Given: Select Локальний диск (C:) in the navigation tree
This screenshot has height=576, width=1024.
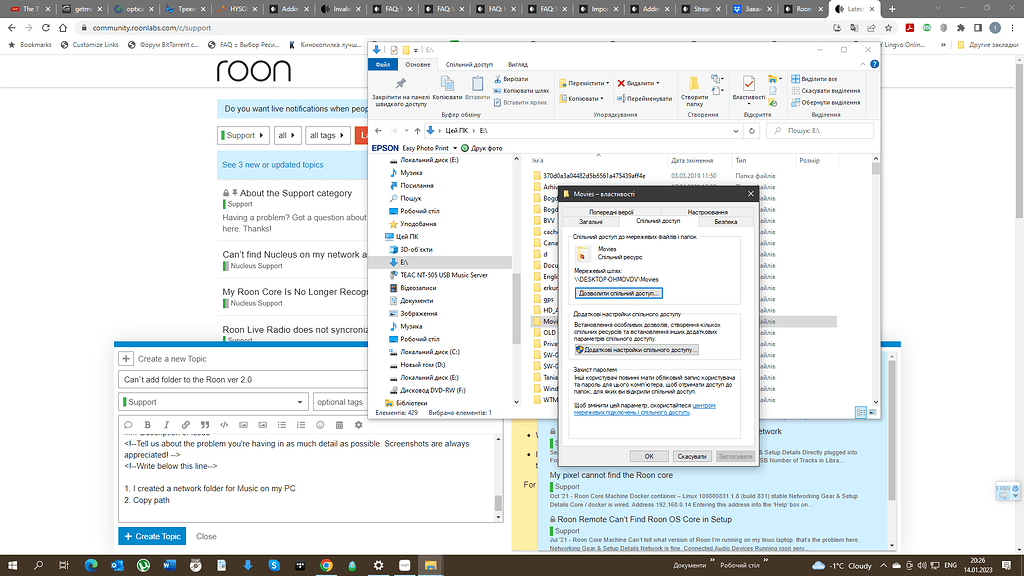Looking at the screenshot, I should point(429,352).
